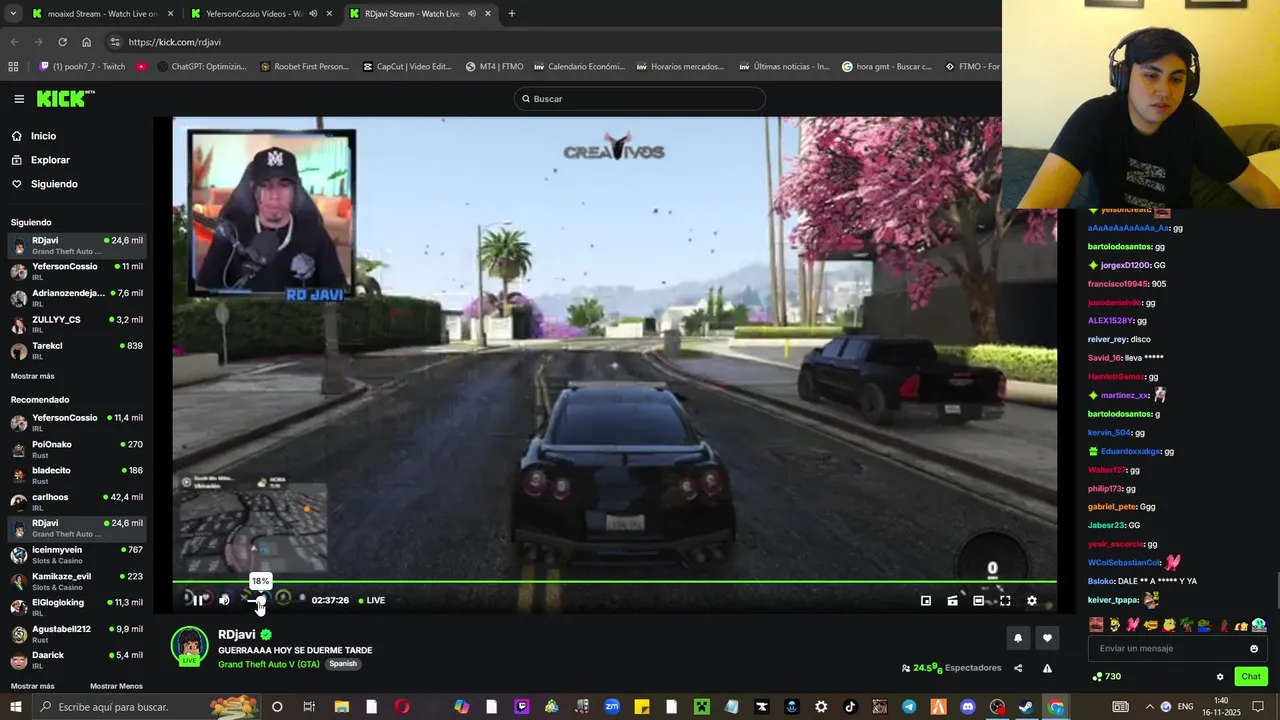Open carlhoos recommended channel
1280x720 pixels.
(77, 501)
